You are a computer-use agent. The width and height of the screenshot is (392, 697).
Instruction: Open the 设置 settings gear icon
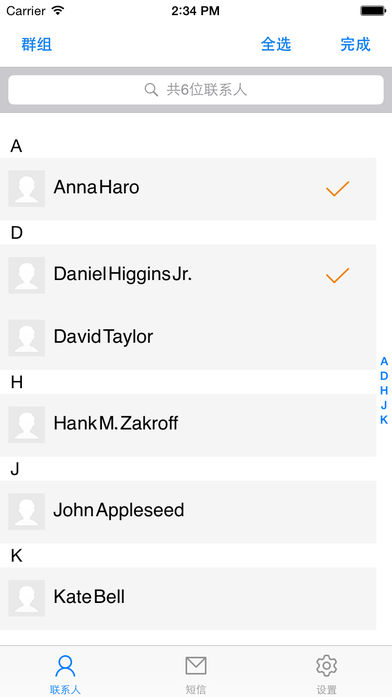[327, 665]
